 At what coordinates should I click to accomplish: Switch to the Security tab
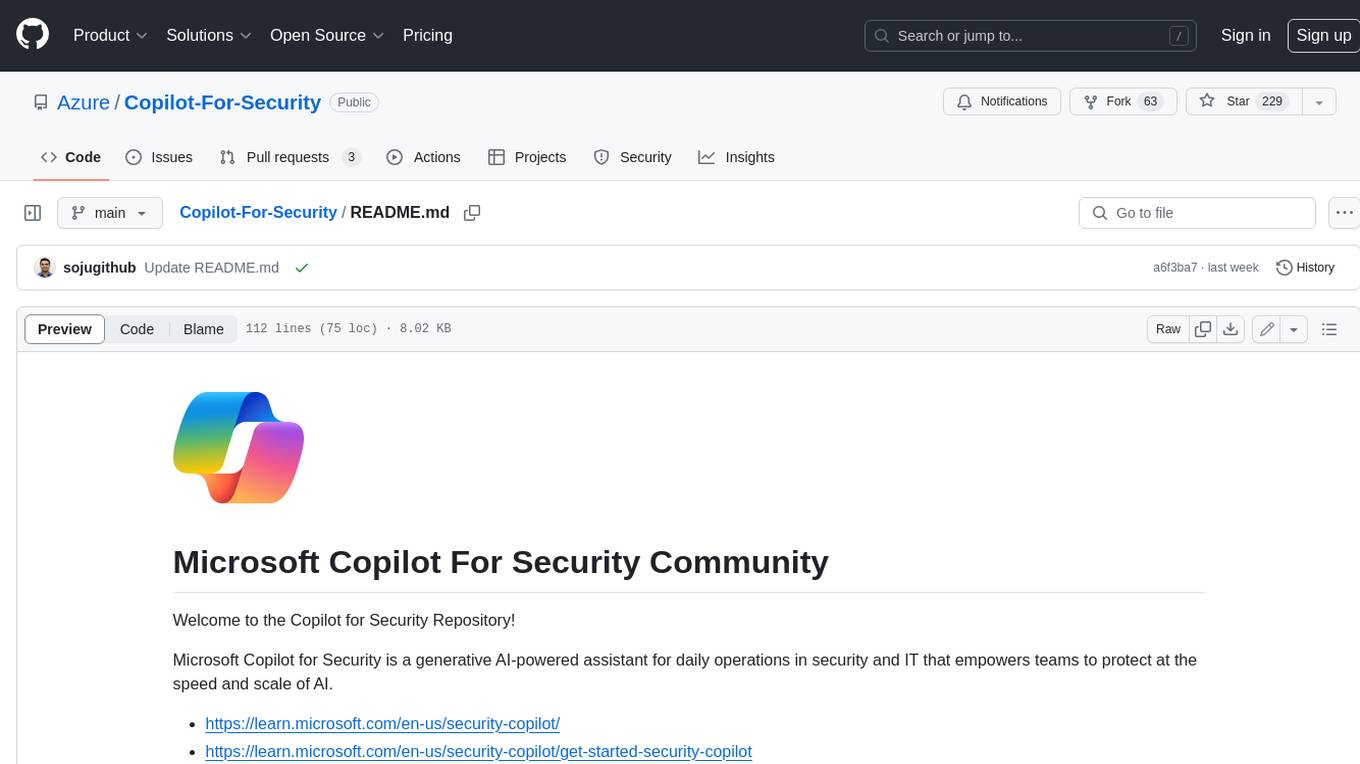click(633, 157)
